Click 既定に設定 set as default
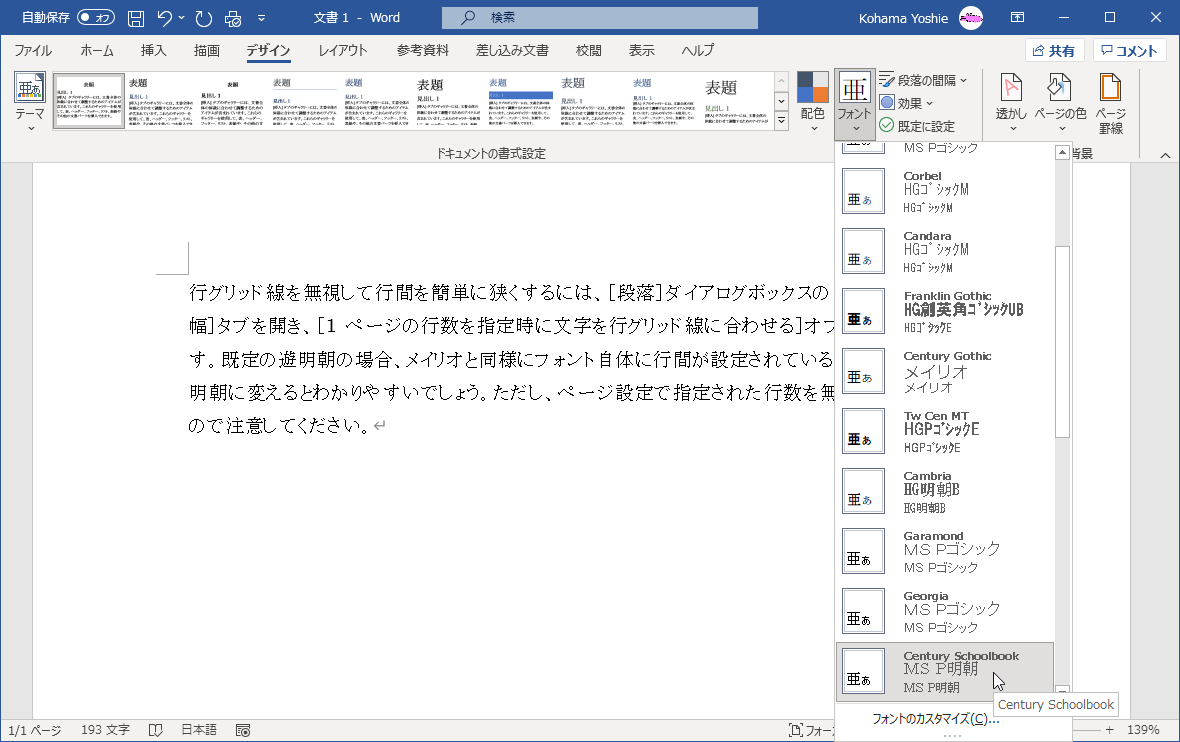This screenshot has width=1180, height=742. 917,126
